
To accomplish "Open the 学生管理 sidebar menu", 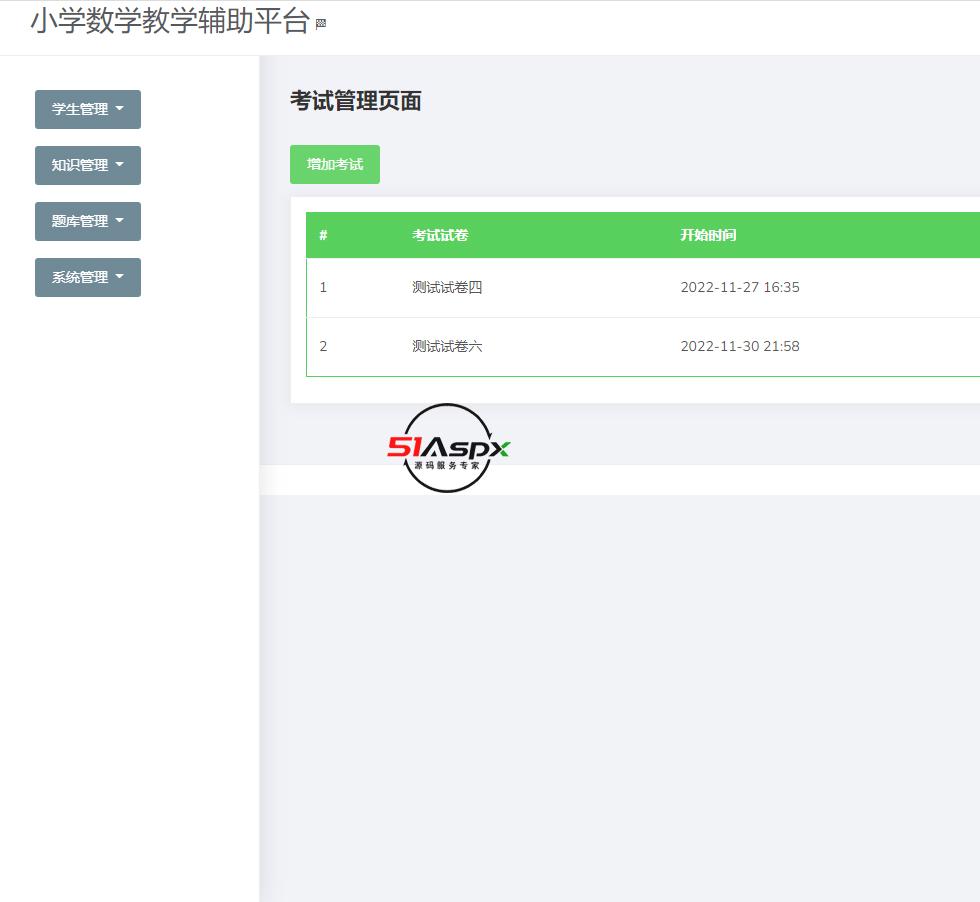I will [x=88, y=109].
